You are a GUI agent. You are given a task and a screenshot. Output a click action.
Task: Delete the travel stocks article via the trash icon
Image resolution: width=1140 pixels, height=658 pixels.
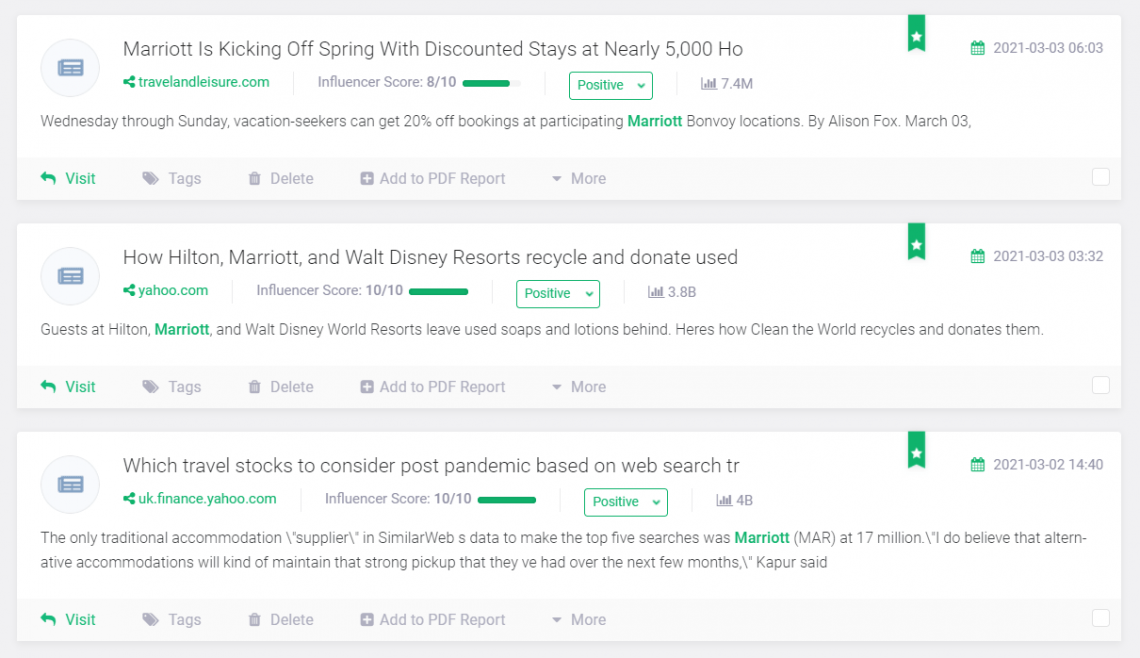pyautogui.click(x=254, y=620)
